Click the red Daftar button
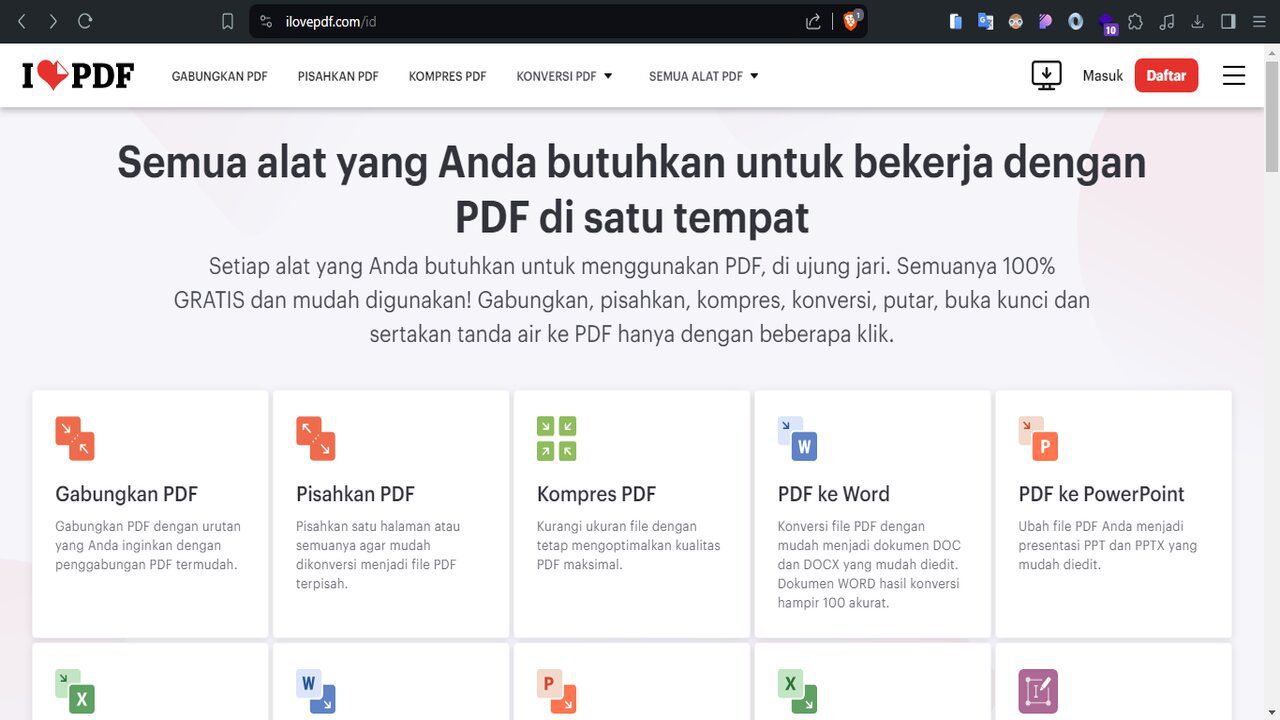The height and width of the screenshot is (720, 1280). click(1166, 75)
